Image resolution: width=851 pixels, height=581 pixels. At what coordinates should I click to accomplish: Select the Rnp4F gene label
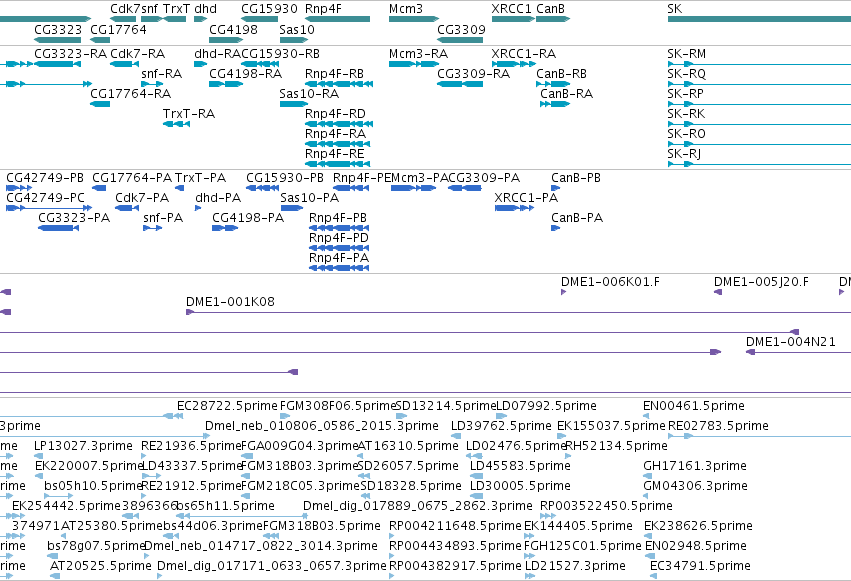coord(323,9)
